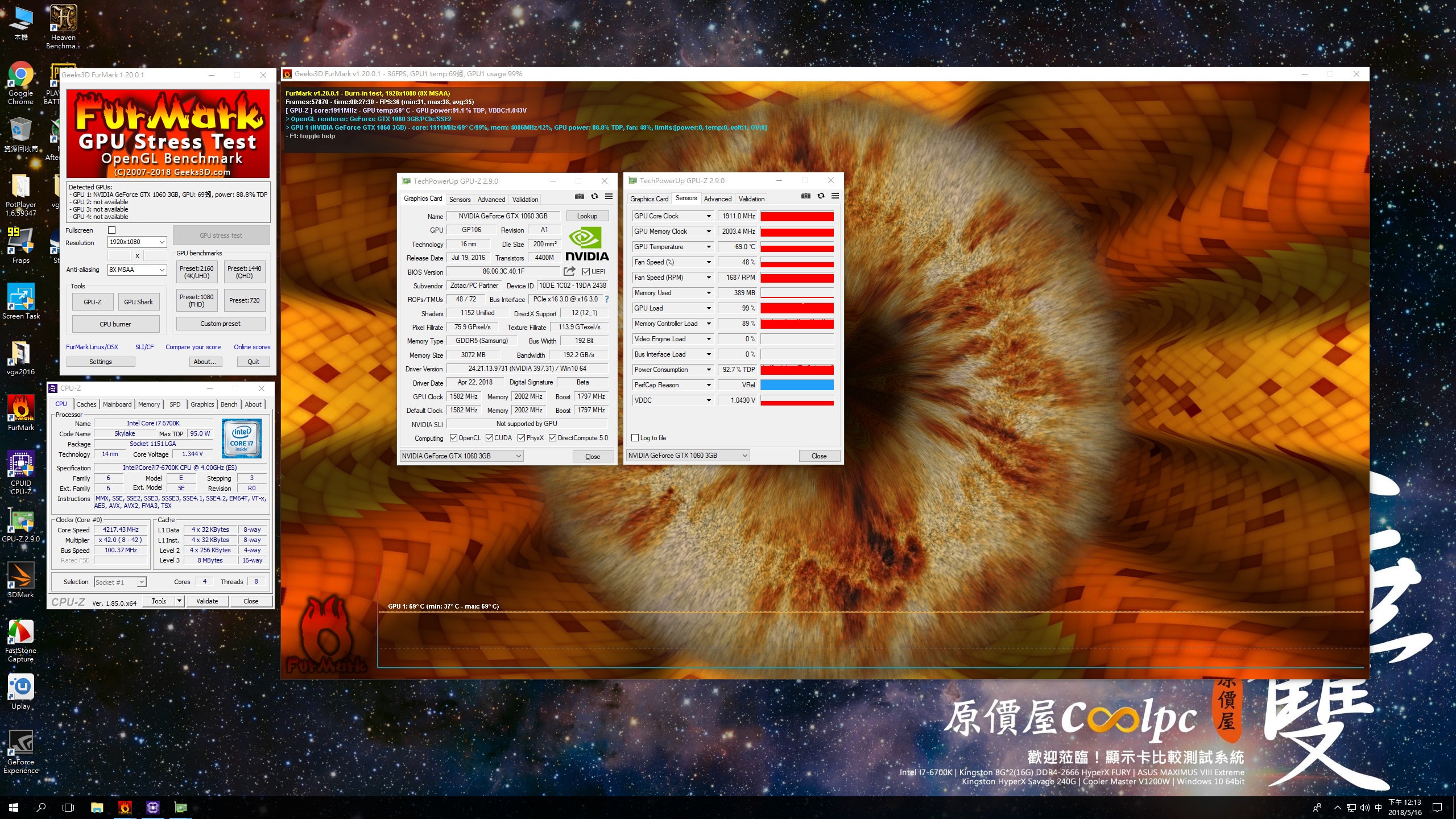Screen dimensions: 1456x819
Task: Open CPUID CPU-Z desktop shortcut
Action: click(x=20, y=473)
